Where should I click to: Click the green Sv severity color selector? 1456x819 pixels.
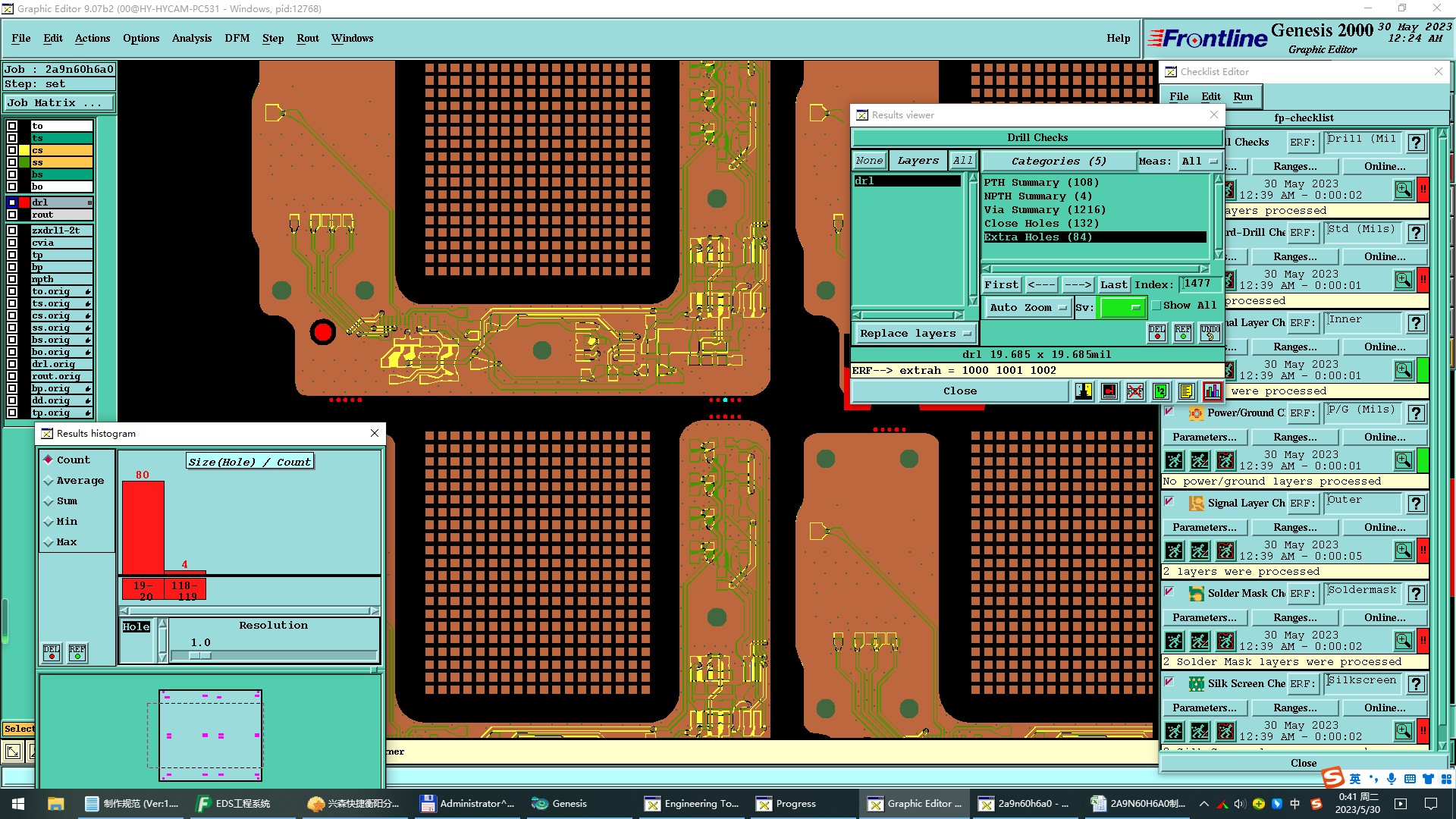(1122, 308)
